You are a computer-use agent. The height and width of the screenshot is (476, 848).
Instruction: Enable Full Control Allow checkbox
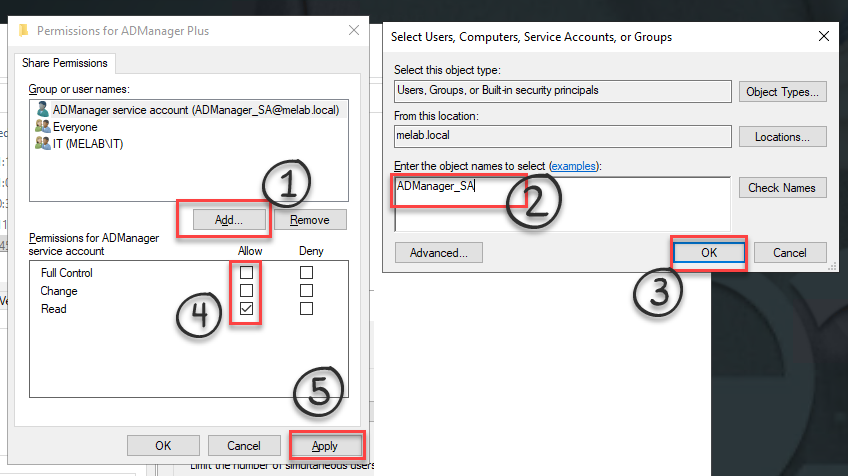246,273
